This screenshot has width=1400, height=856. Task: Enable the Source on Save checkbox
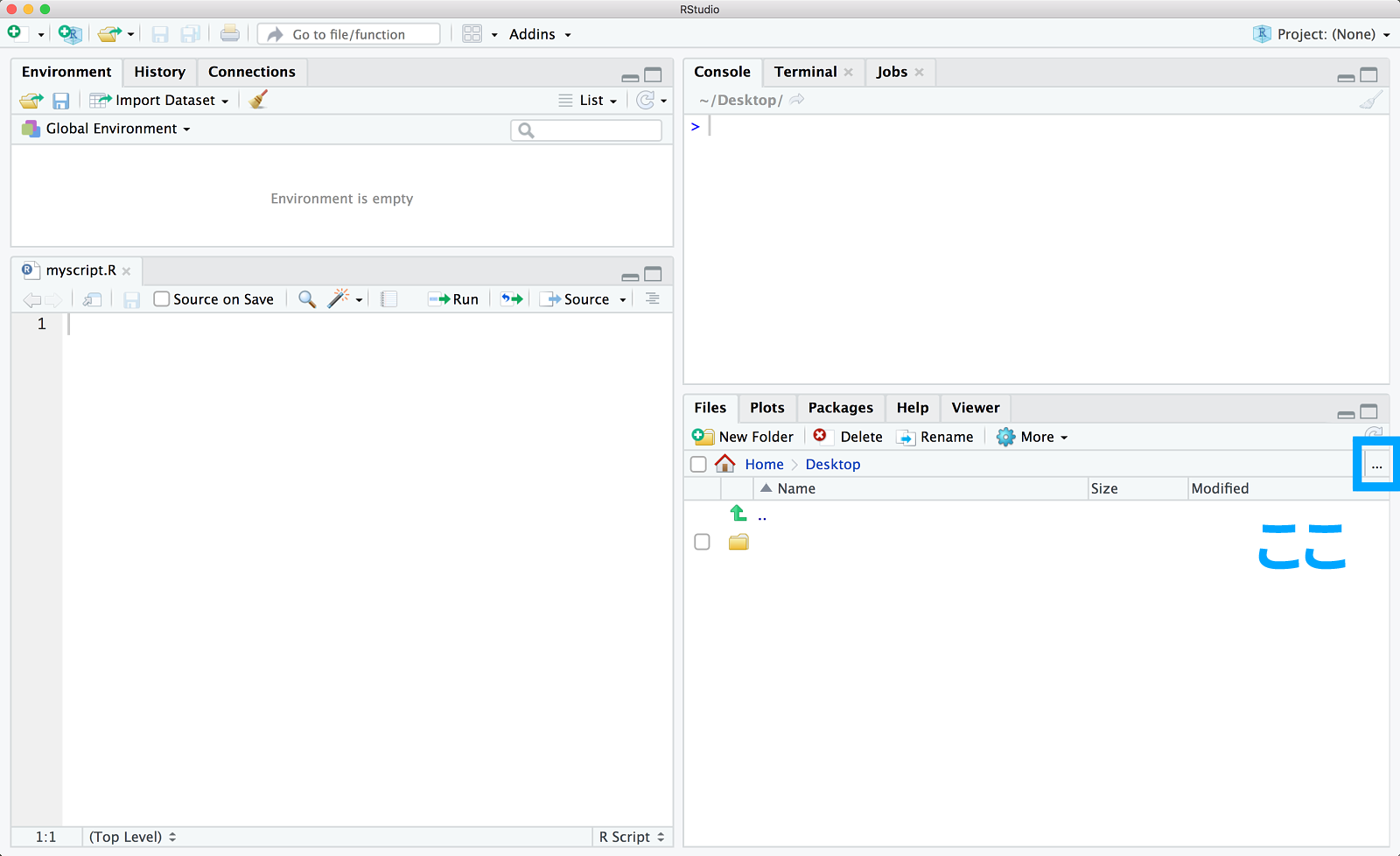pos(162,299)
